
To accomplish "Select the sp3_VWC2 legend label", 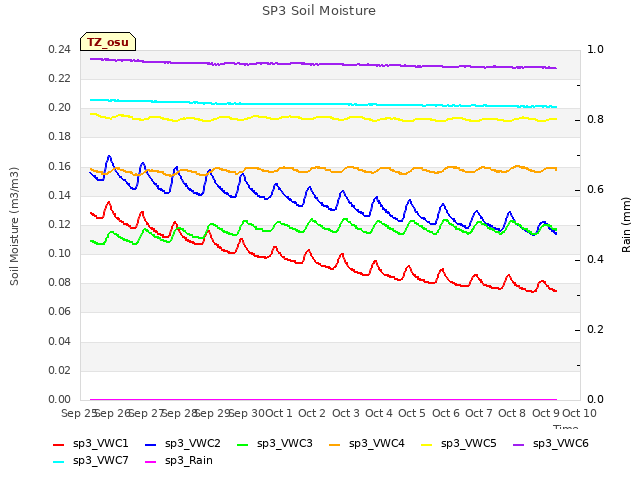I will click(193, 444).
